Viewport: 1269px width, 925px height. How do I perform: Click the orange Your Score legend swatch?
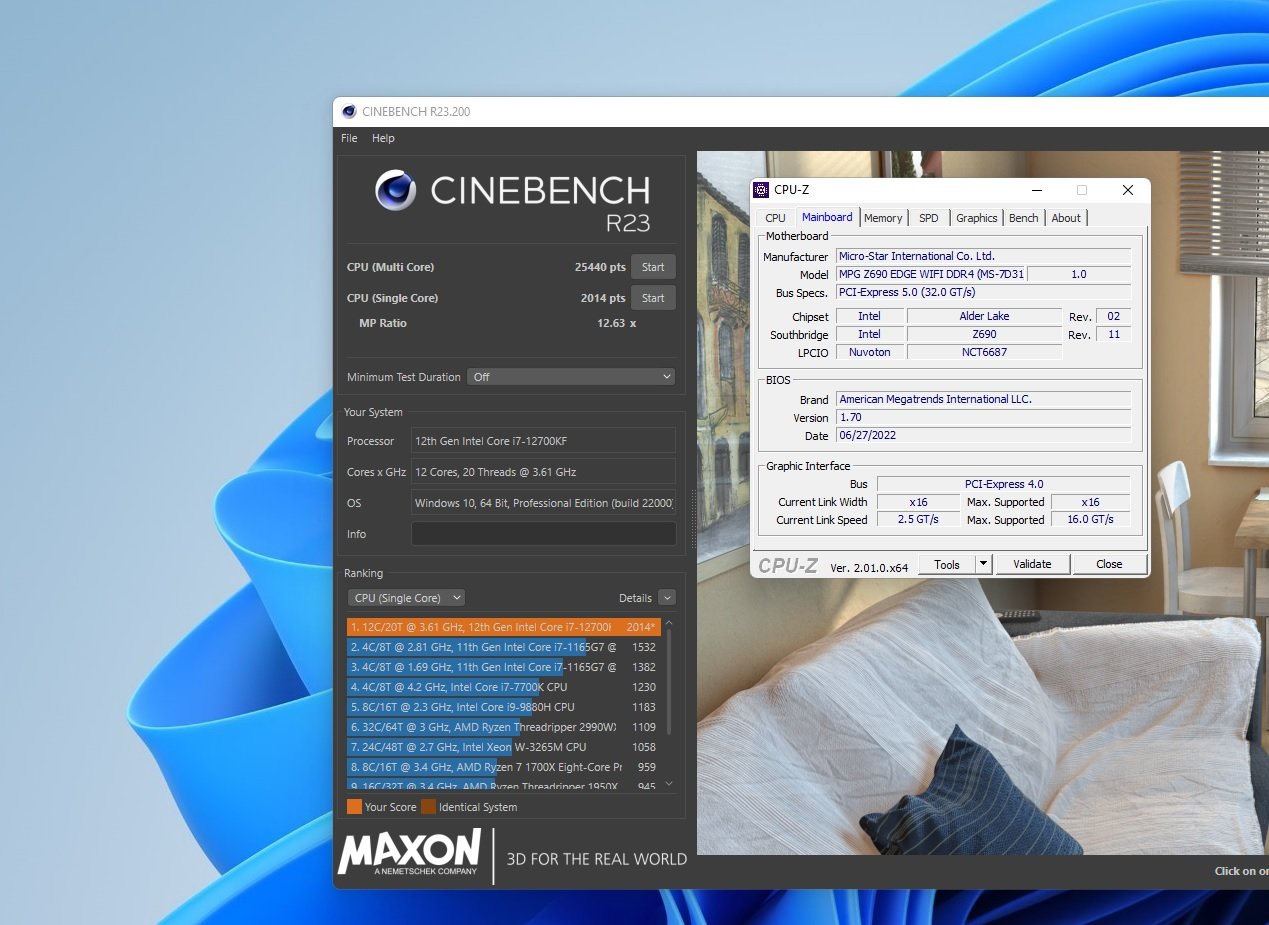coord(354,807)
